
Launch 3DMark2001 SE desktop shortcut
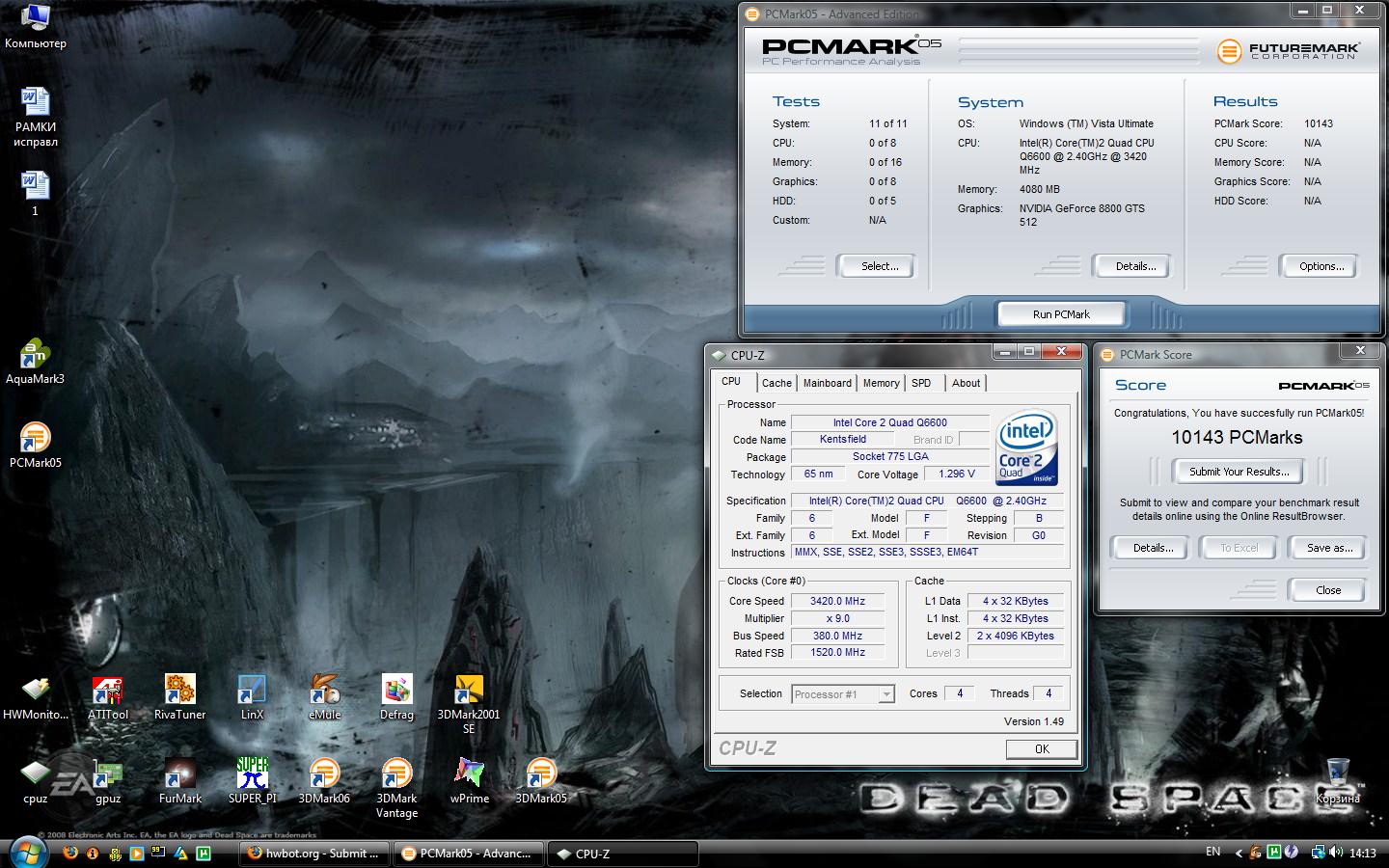coord(469,704)
